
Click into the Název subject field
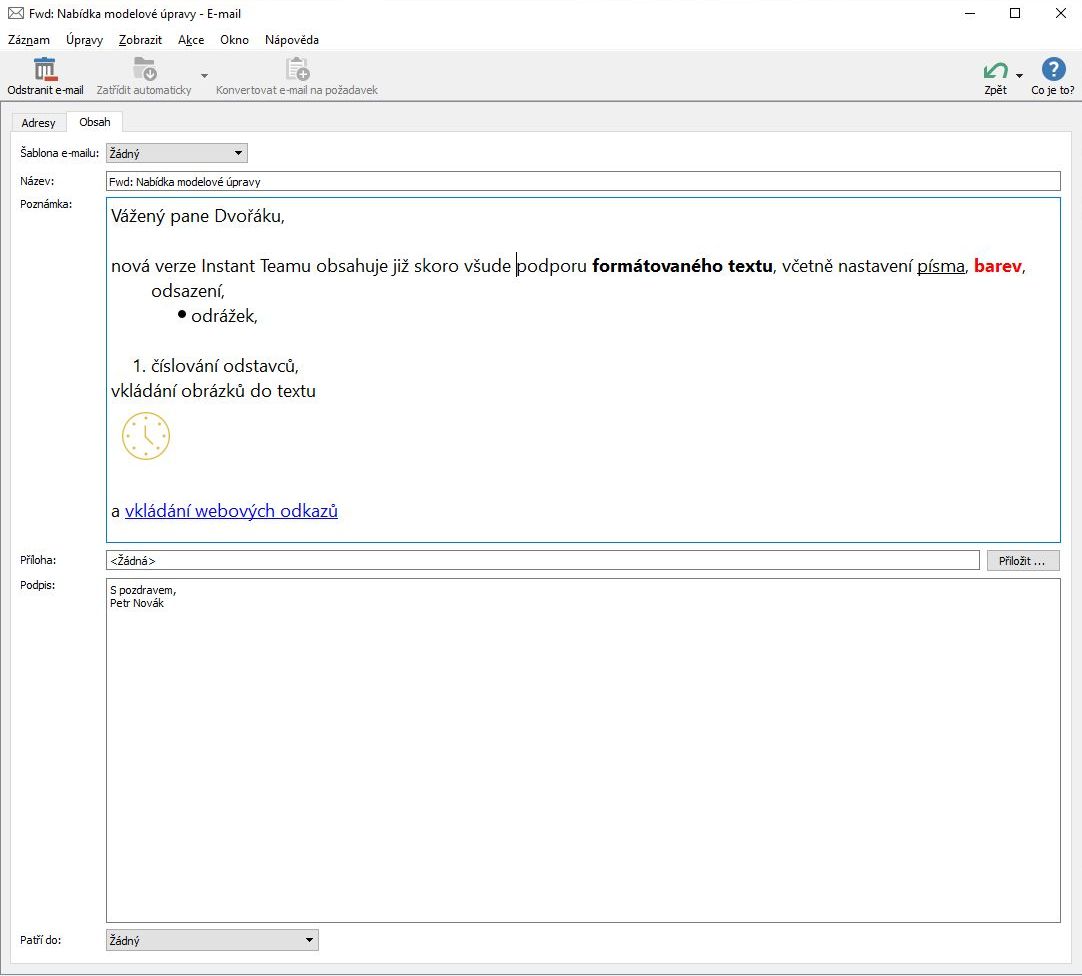pyautogui.click(x=582, y=182)
